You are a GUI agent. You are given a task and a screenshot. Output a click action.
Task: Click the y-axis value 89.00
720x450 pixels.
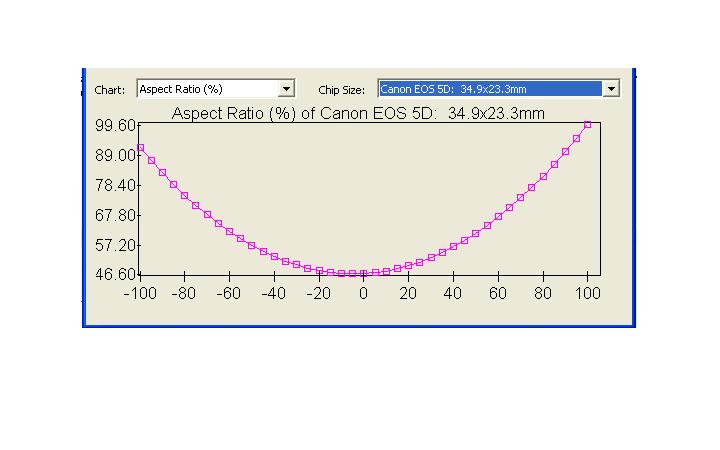pyautogui.click(x=115, y=155)
